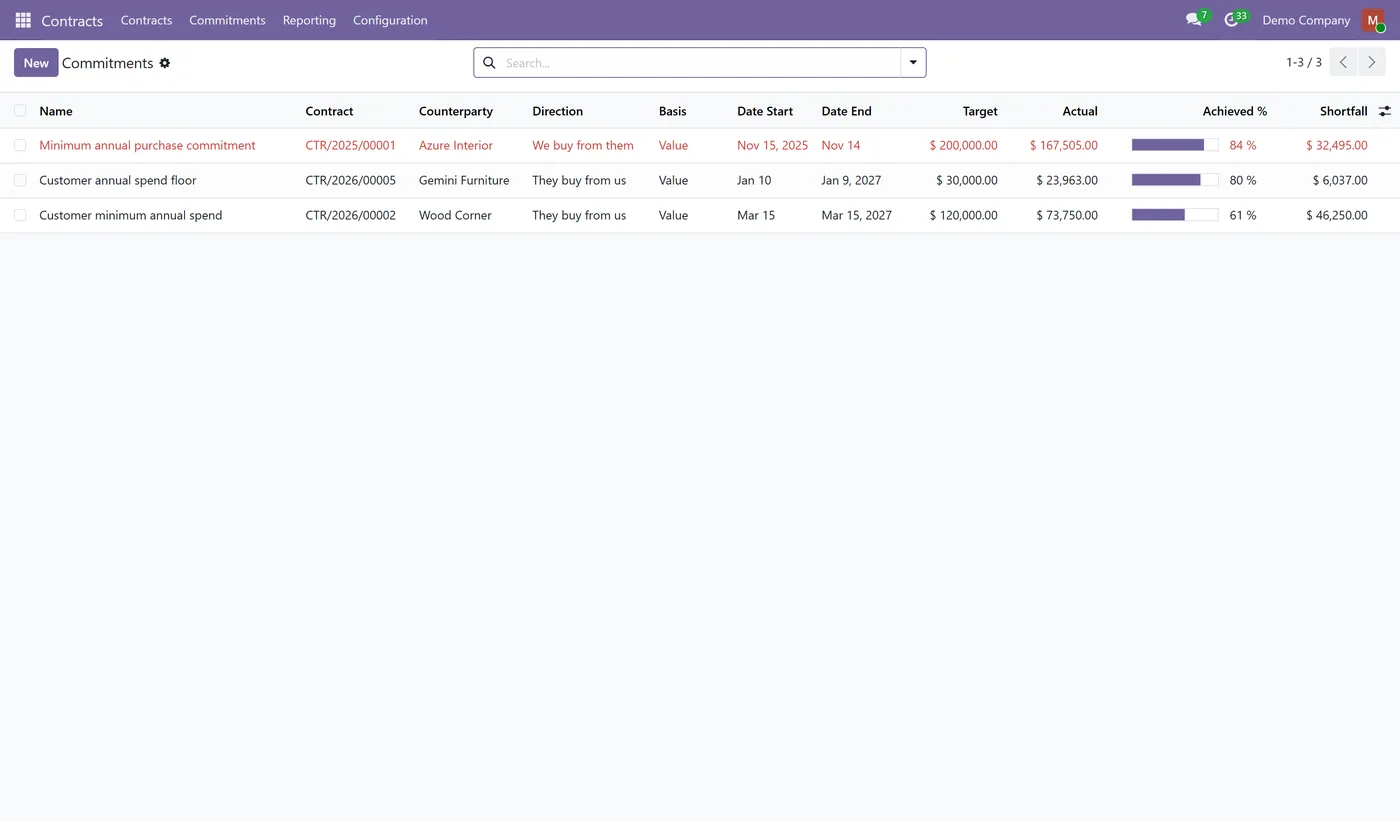Image resolution: width=1400 pixels, height=822 pixels.
Task: Sort by the Target column header
Action: tap(980, 111)
